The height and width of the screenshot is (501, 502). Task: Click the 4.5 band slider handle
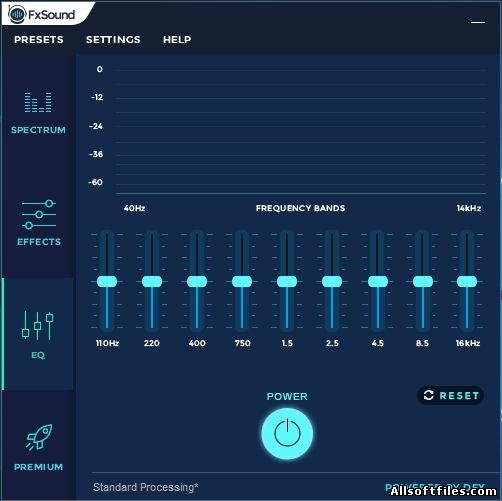pyautogui.click(x=378, y=281)
